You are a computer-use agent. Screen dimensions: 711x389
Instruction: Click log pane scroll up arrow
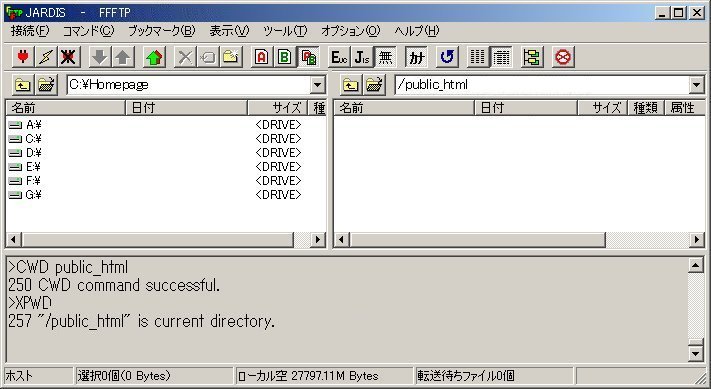[x=696, y=265]
